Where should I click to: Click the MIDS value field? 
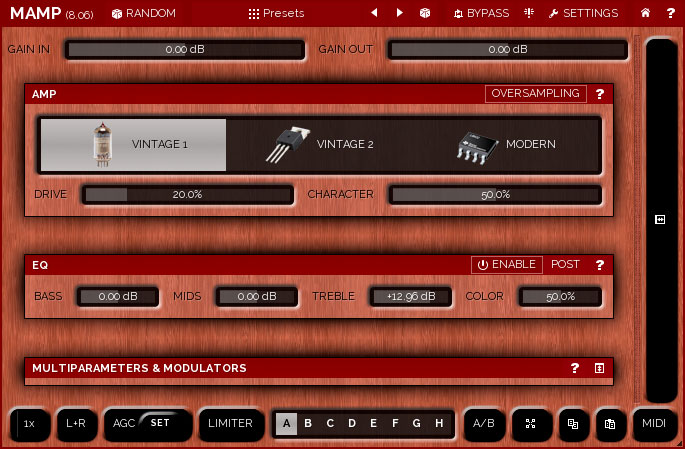(257, 297)
